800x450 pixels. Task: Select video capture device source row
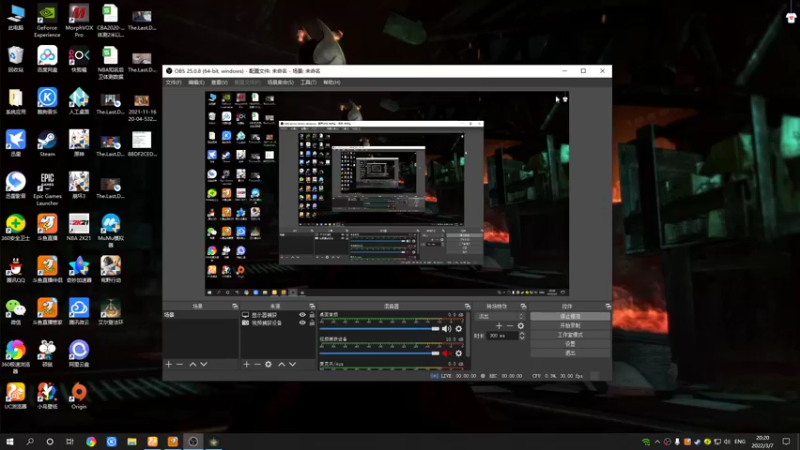click(278, 323)
